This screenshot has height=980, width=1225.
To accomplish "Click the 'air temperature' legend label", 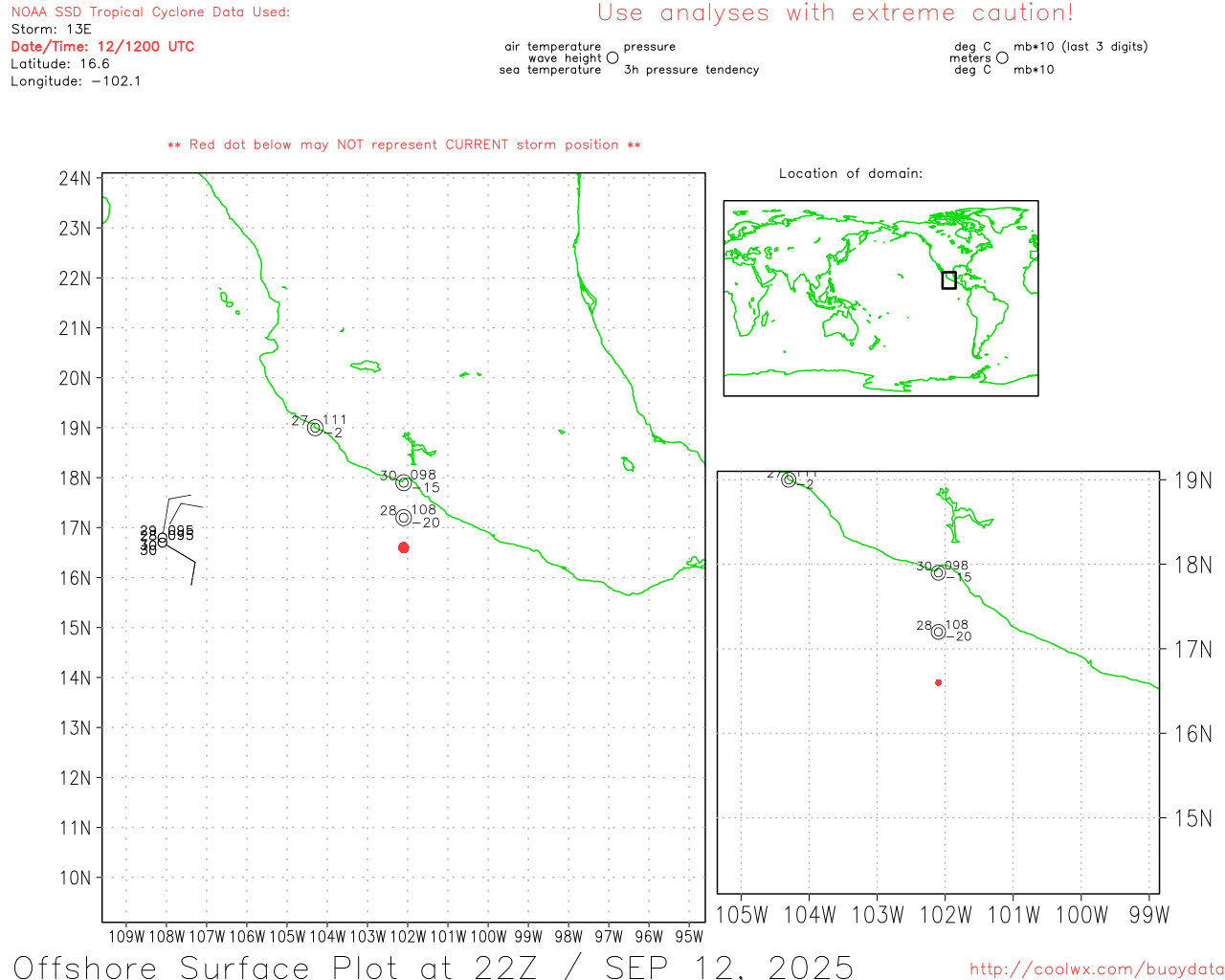I will [x=553, y=47].
